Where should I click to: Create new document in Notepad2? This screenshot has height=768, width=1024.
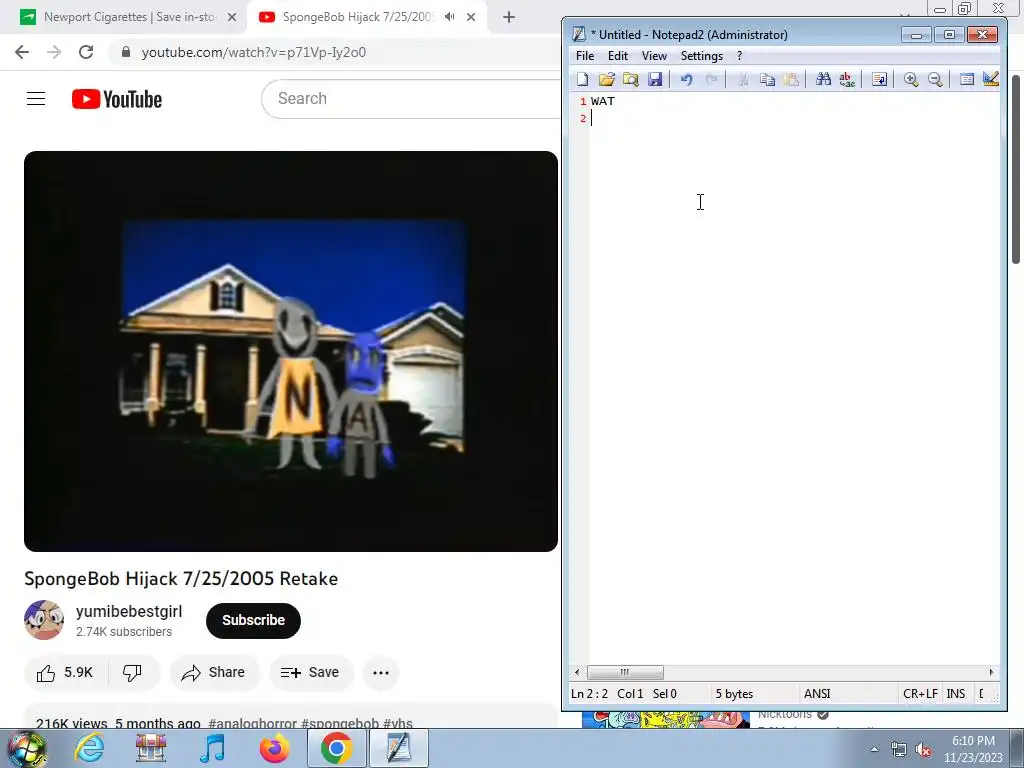pos(582,80)
